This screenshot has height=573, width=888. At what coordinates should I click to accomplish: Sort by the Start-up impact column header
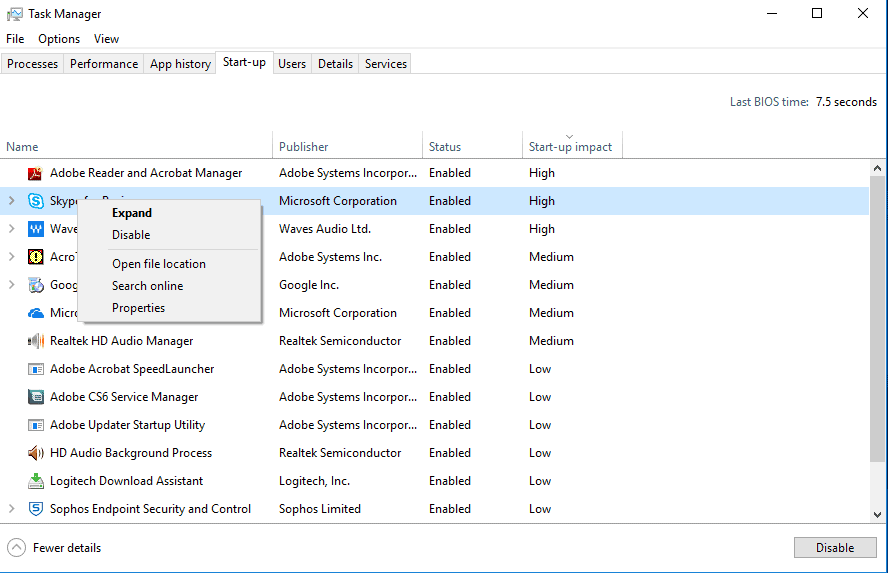tap(572, 146)
